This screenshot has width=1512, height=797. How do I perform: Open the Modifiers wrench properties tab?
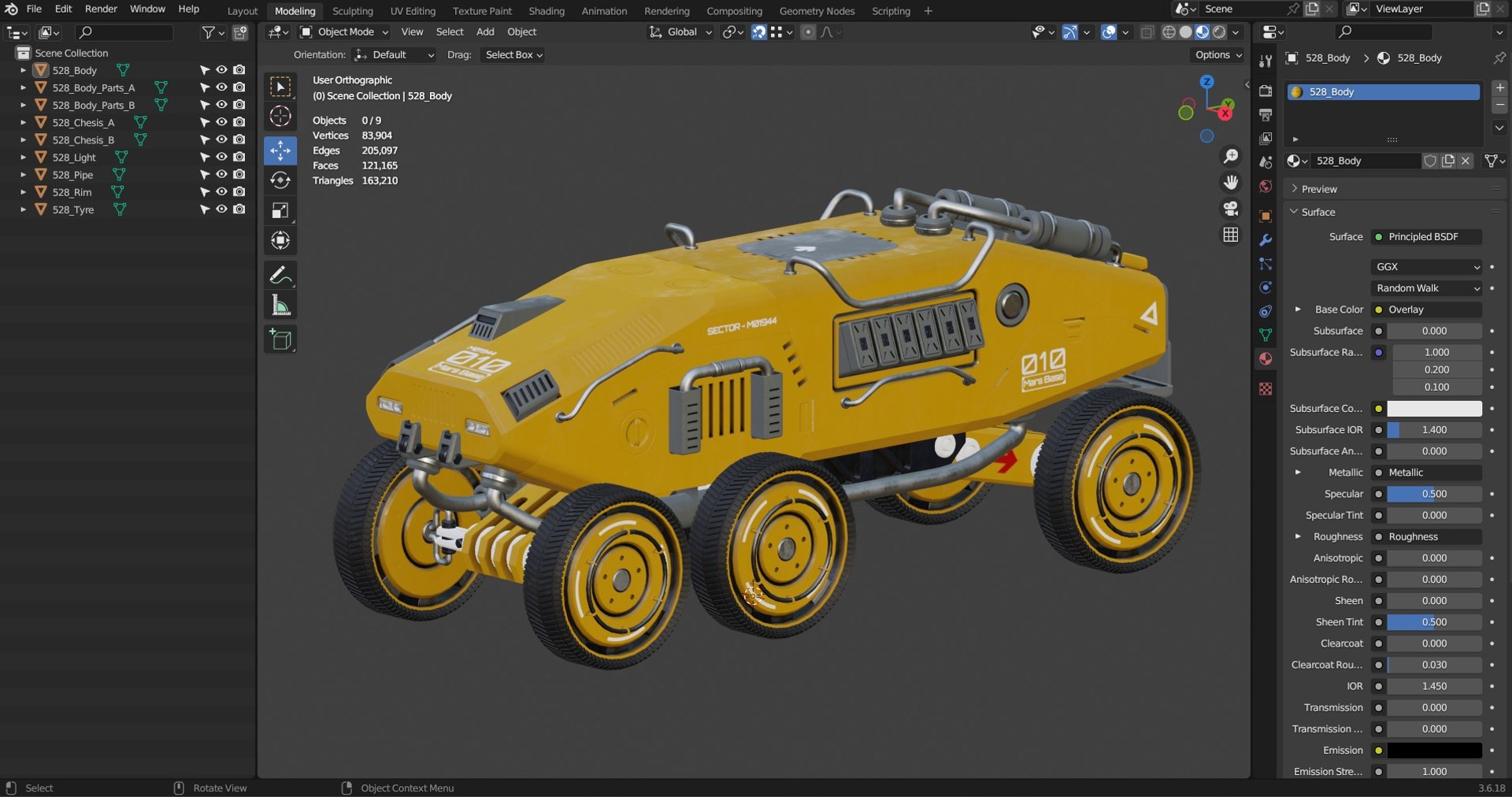1266,240
